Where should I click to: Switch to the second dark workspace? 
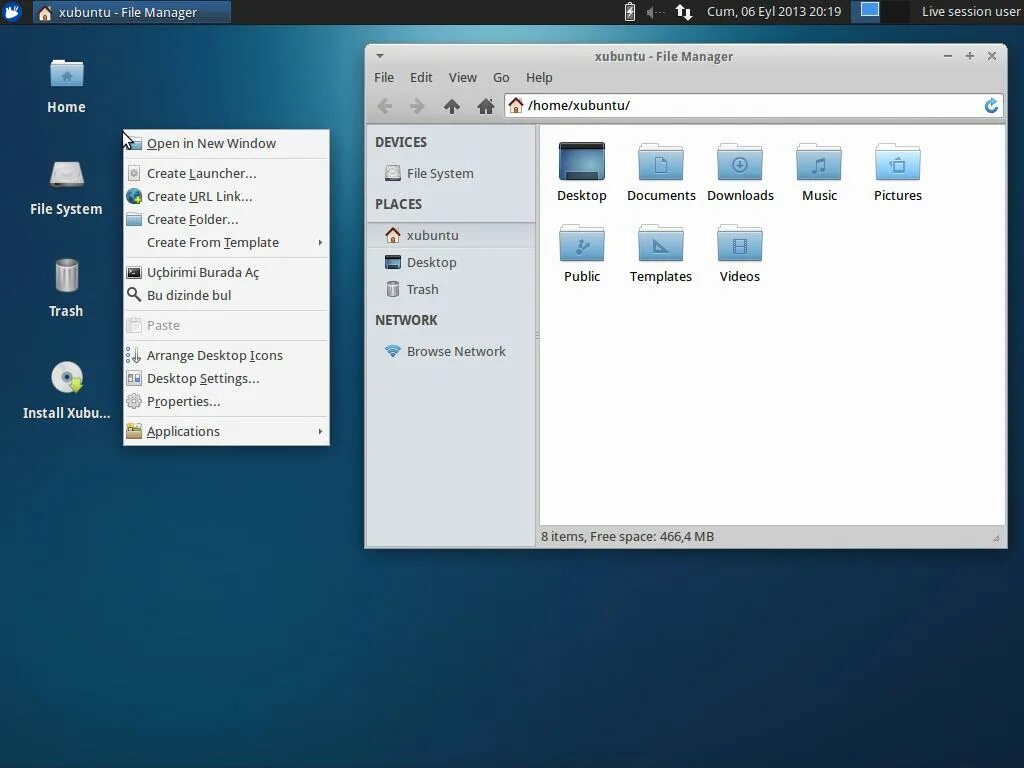click(x=895, y=11)
